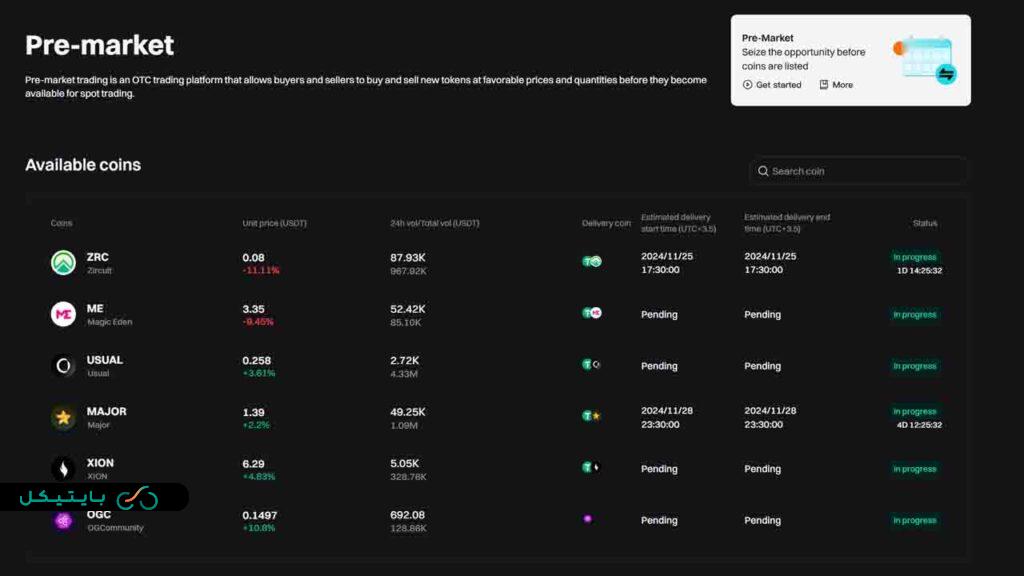Click the delivery coin icon for ZRC
This screenshot has height=576, width=1024.
pyautogui.click(x=592, y=262)
